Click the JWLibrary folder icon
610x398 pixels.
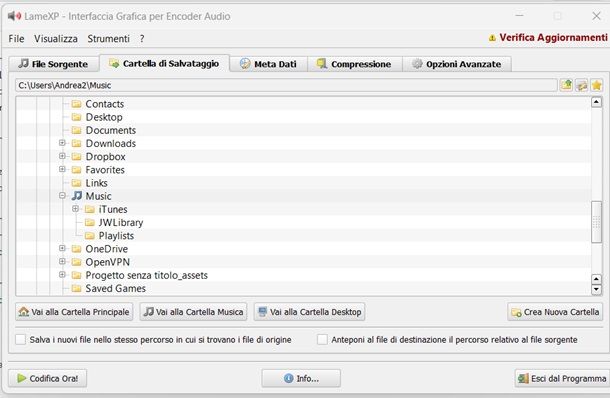coord(90,223)
